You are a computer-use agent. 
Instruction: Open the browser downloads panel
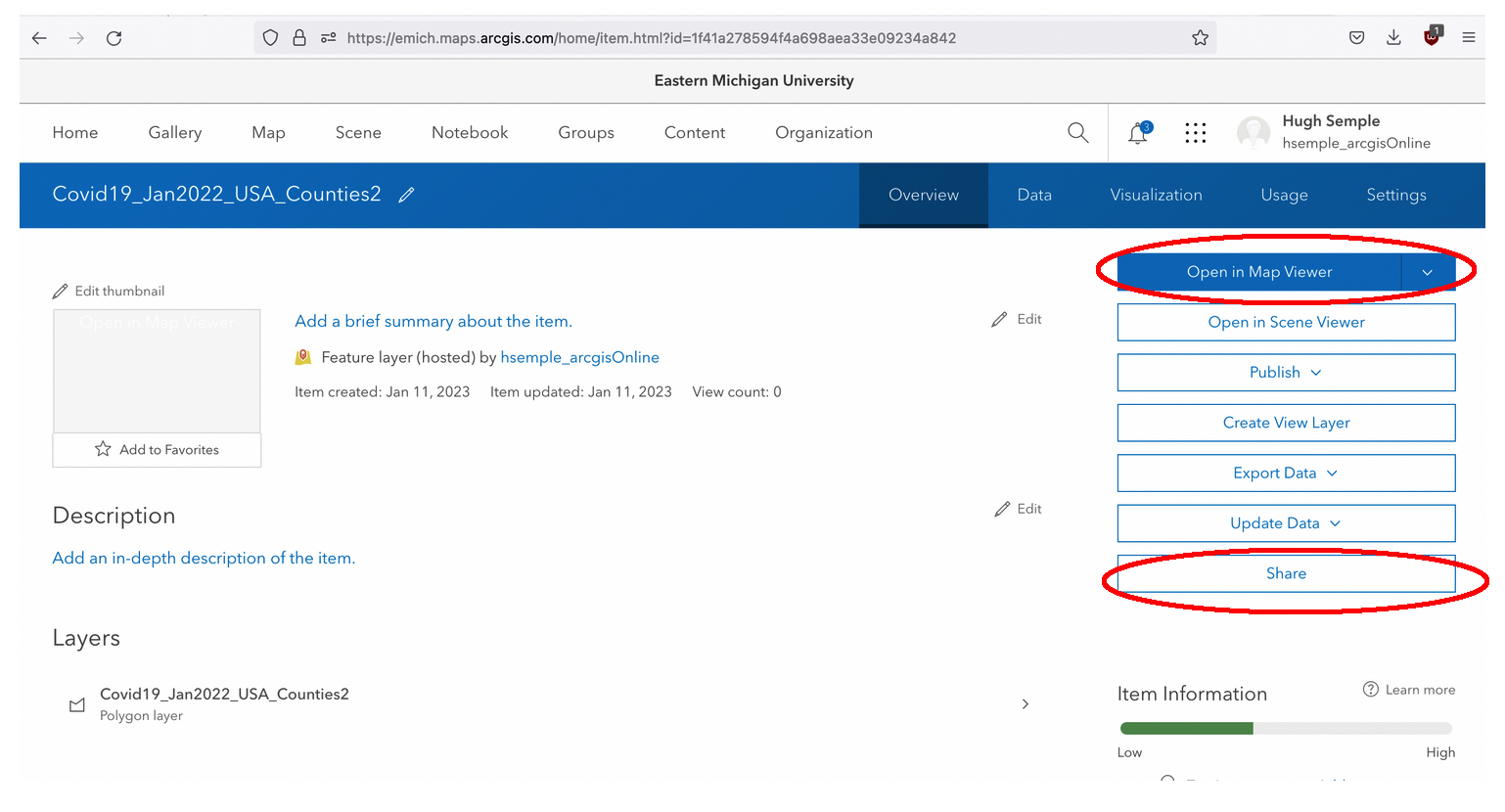click(x=1394, y=38)
